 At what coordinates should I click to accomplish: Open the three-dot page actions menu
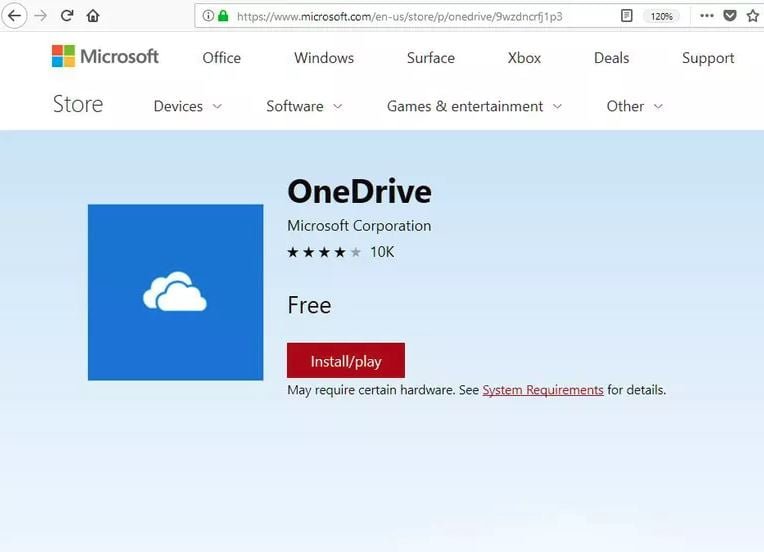tap(707, 16)
